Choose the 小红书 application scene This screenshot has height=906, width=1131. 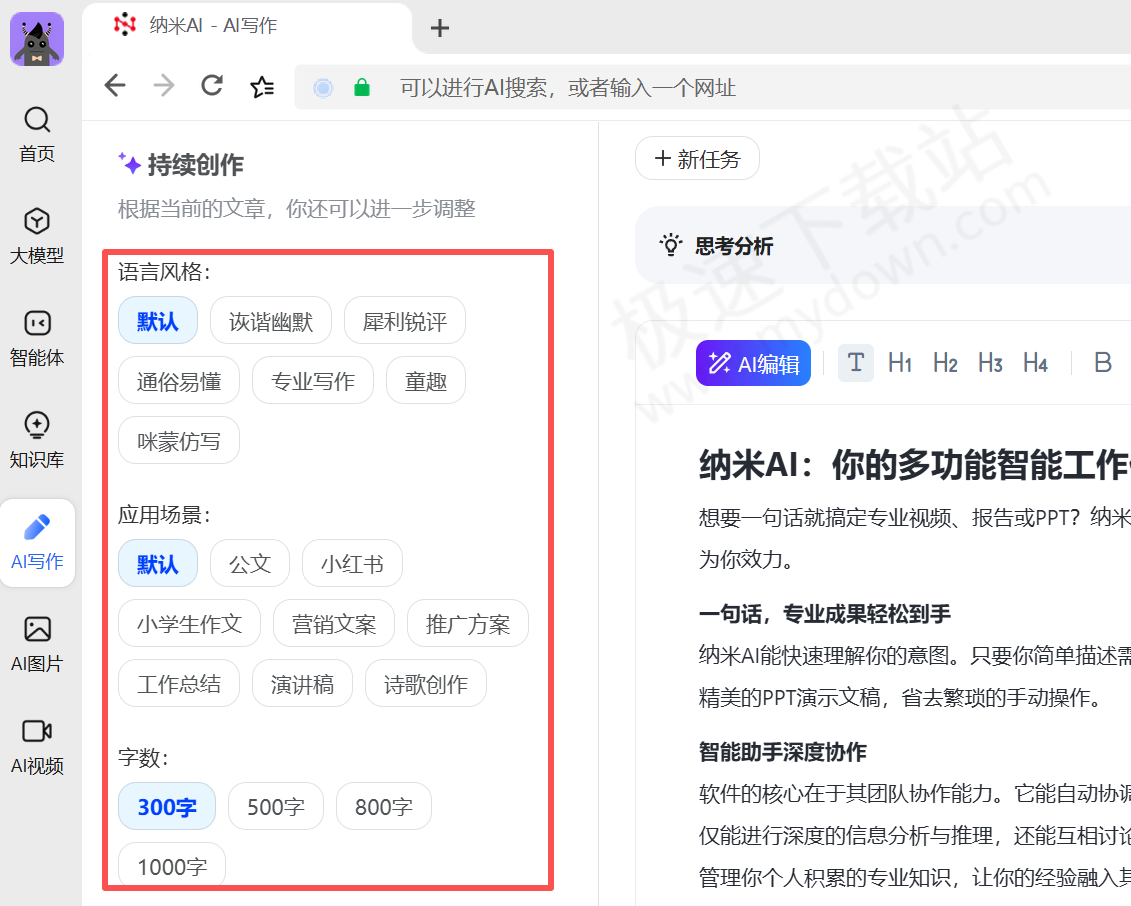tap(352, 563)
